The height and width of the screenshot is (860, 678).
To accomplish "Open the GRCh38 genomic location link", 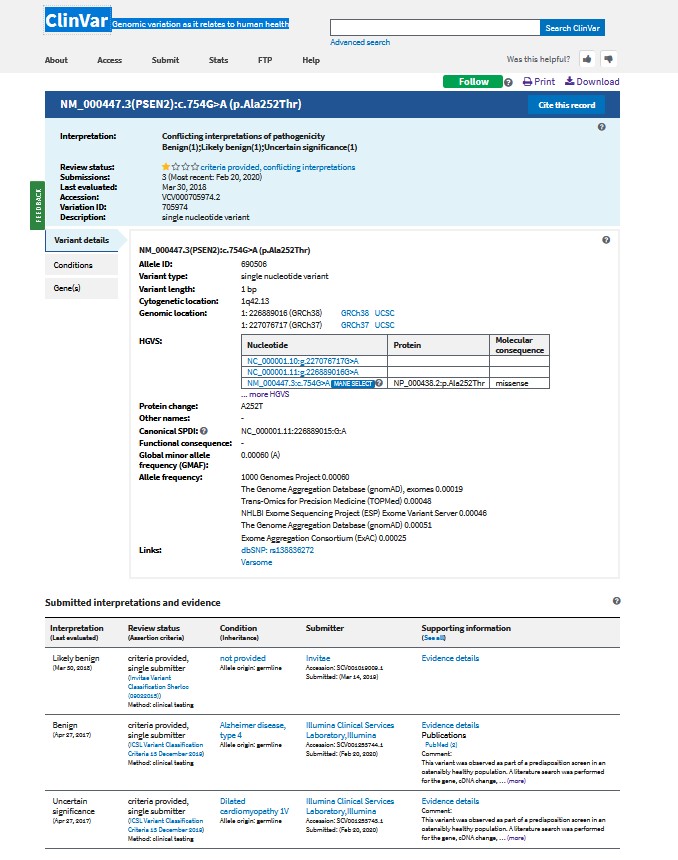I will (355, 313).
